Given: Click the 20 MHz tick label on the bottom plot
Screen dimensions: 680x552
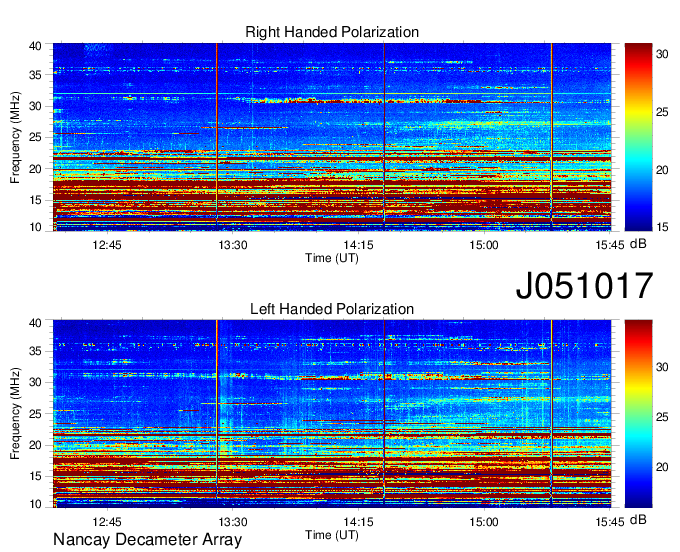Looking at the screenshot, I should [35, 445].
